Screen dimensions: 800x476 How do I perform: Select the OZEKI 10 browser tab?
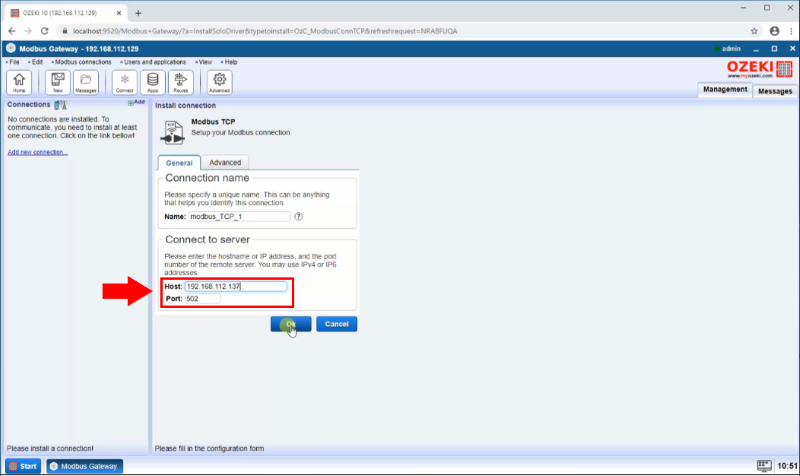point(66,13)
